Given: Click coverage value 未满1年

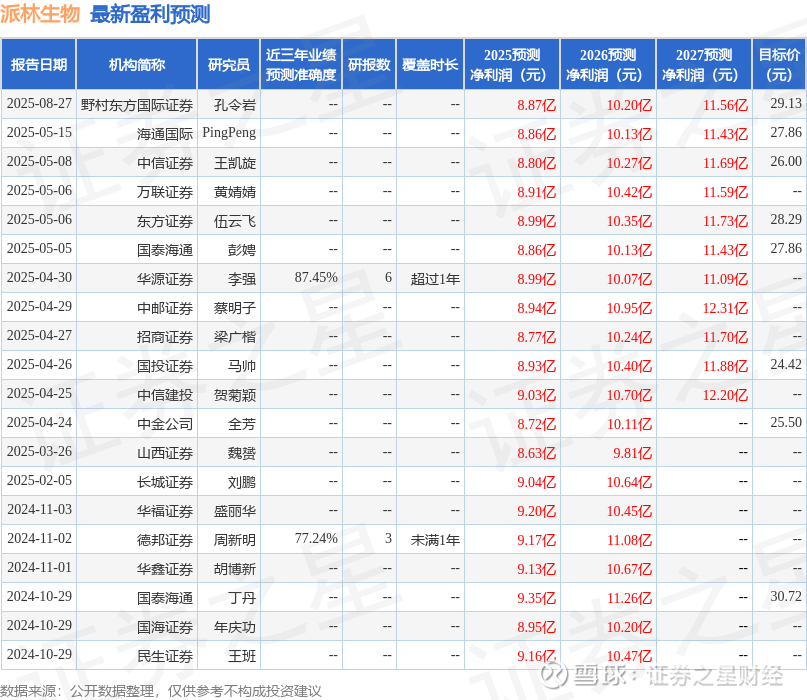Looking at the screenshot, I should pyautogui.click(x=435, y=540).
